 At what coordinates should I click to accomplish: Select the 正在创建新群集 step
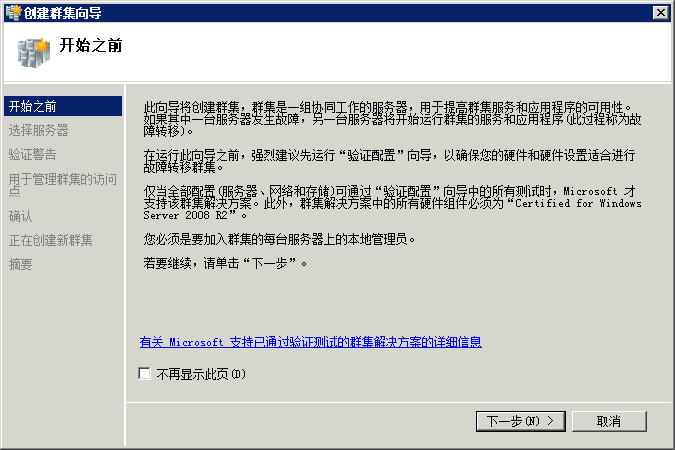[50, 240]
